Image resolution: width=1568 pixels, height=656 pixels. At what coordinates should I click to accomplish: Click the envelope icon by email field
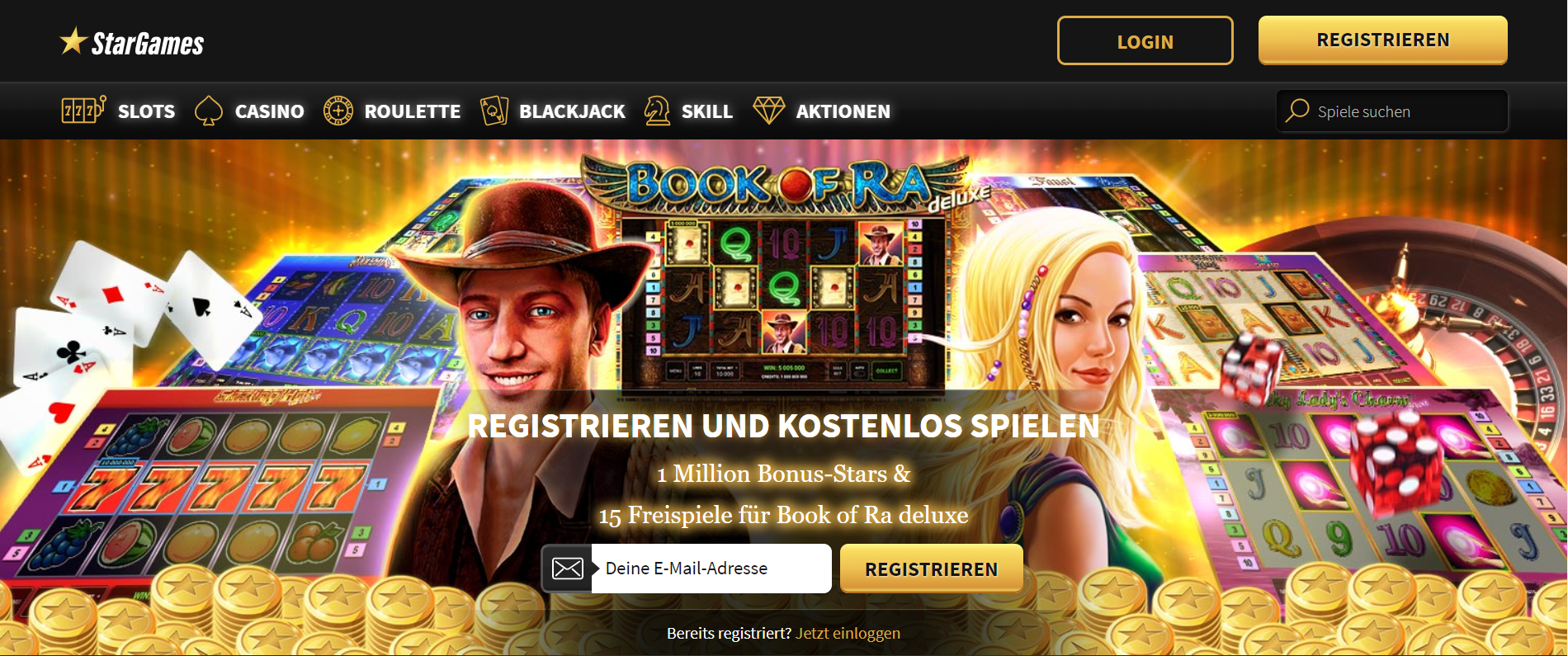tap(567, 568)
